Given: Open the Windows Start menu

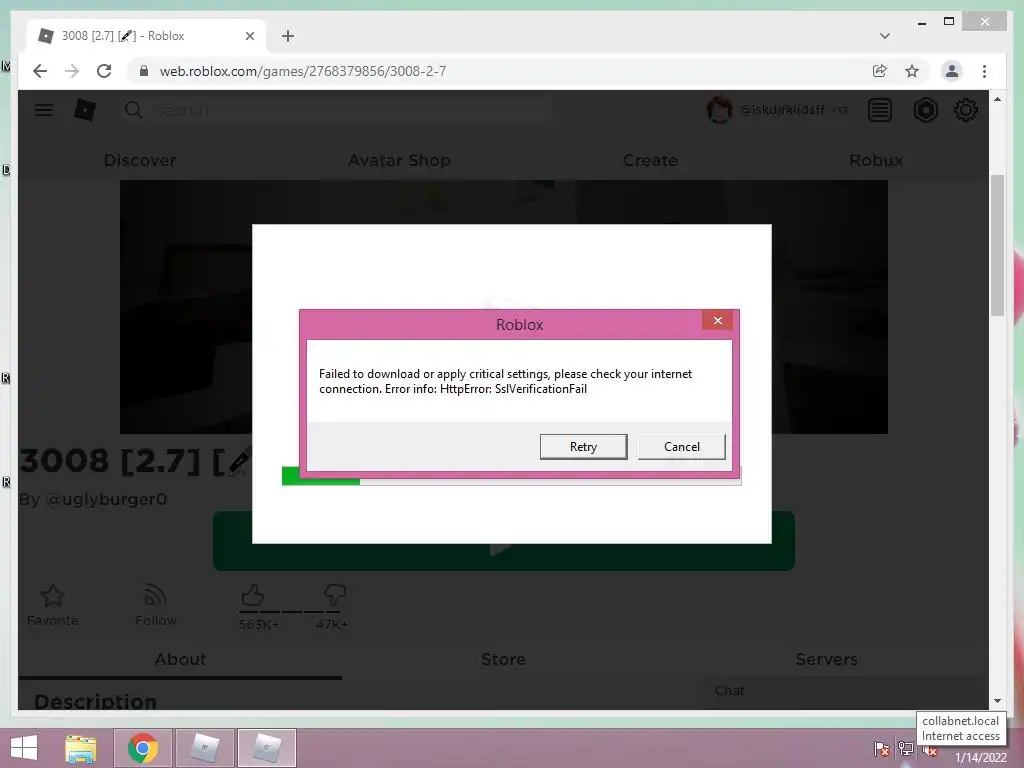Looking at the screenshot, I should [24, 748].
